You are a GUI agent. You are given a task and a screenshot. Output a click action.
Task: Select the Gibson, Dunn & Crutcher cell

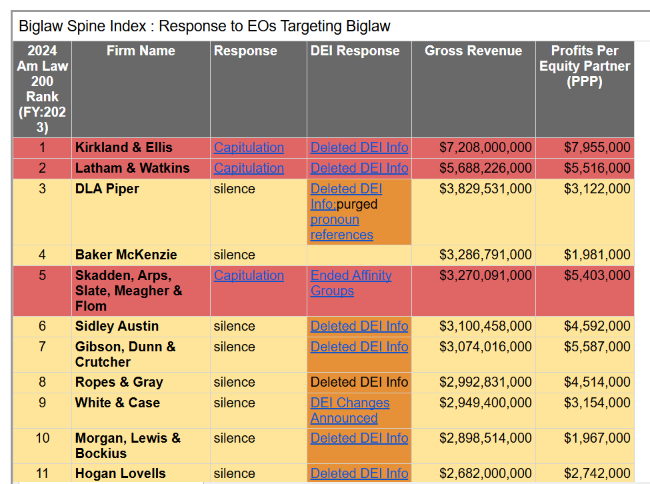(x=141, y=355)
